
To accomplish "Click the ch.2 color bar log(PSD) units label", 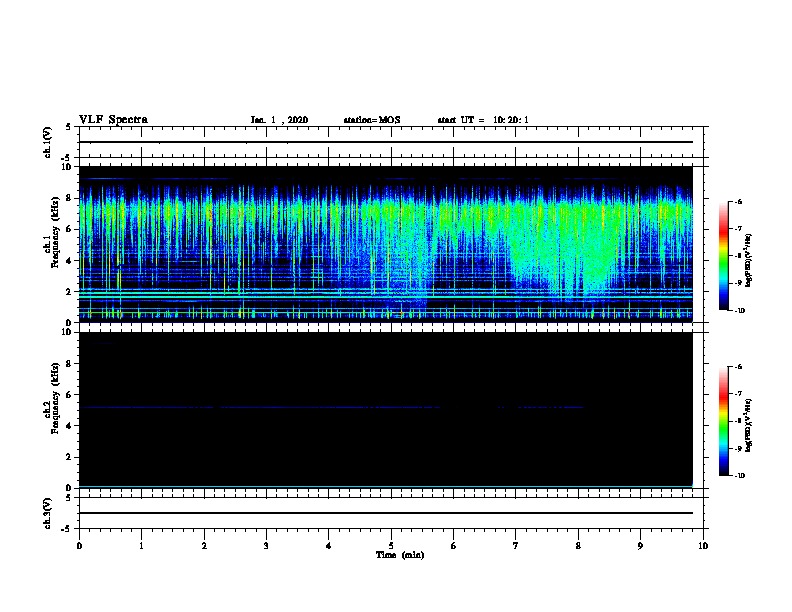I will (x=749, y=425).
